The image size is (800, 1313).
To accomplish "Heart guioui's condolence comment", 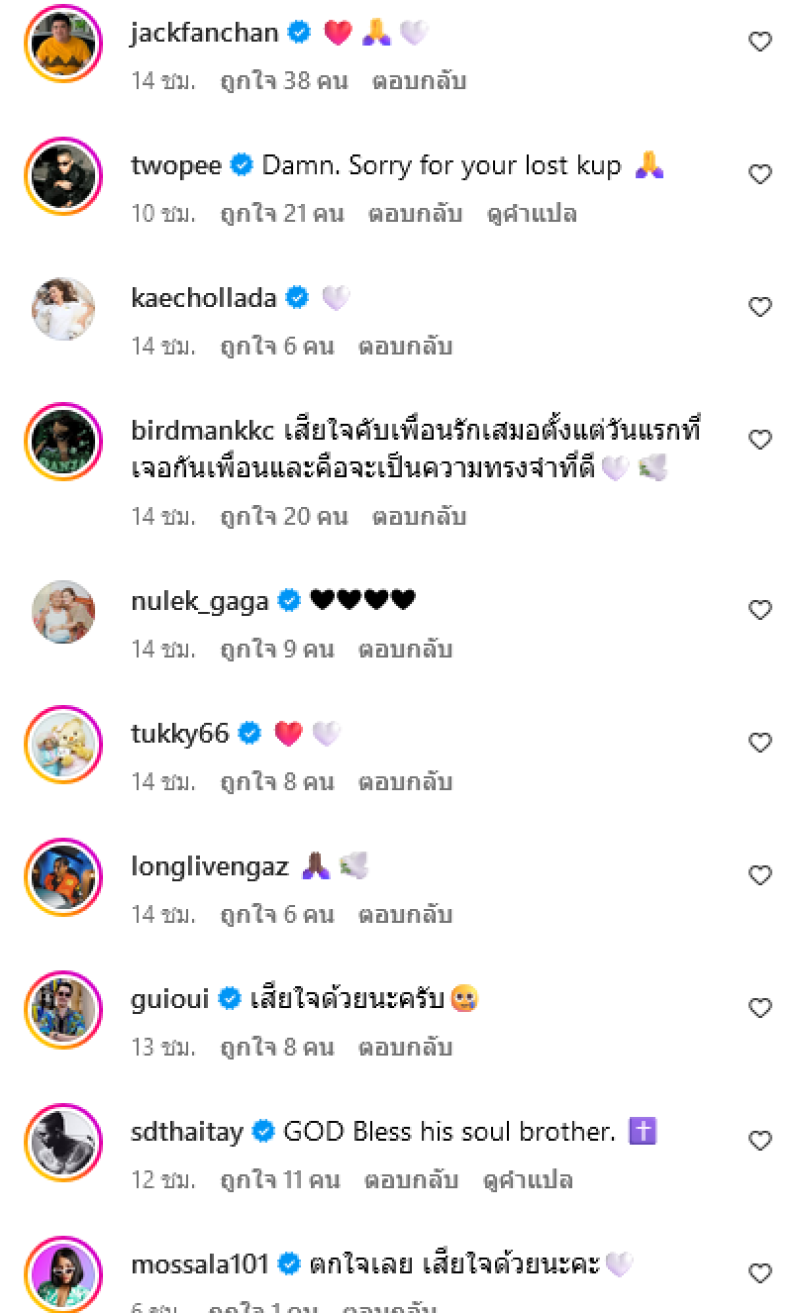I will point(760,1008).
